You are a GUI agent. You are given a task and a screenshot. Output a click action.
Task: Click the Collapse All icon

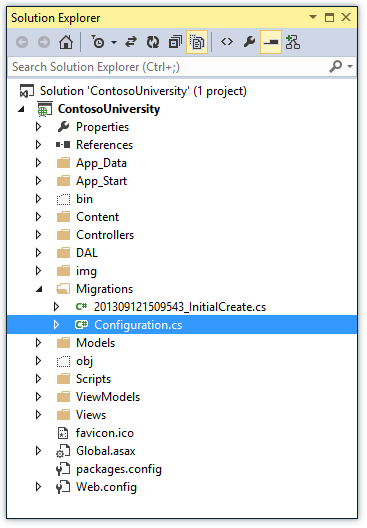(175, 42)
